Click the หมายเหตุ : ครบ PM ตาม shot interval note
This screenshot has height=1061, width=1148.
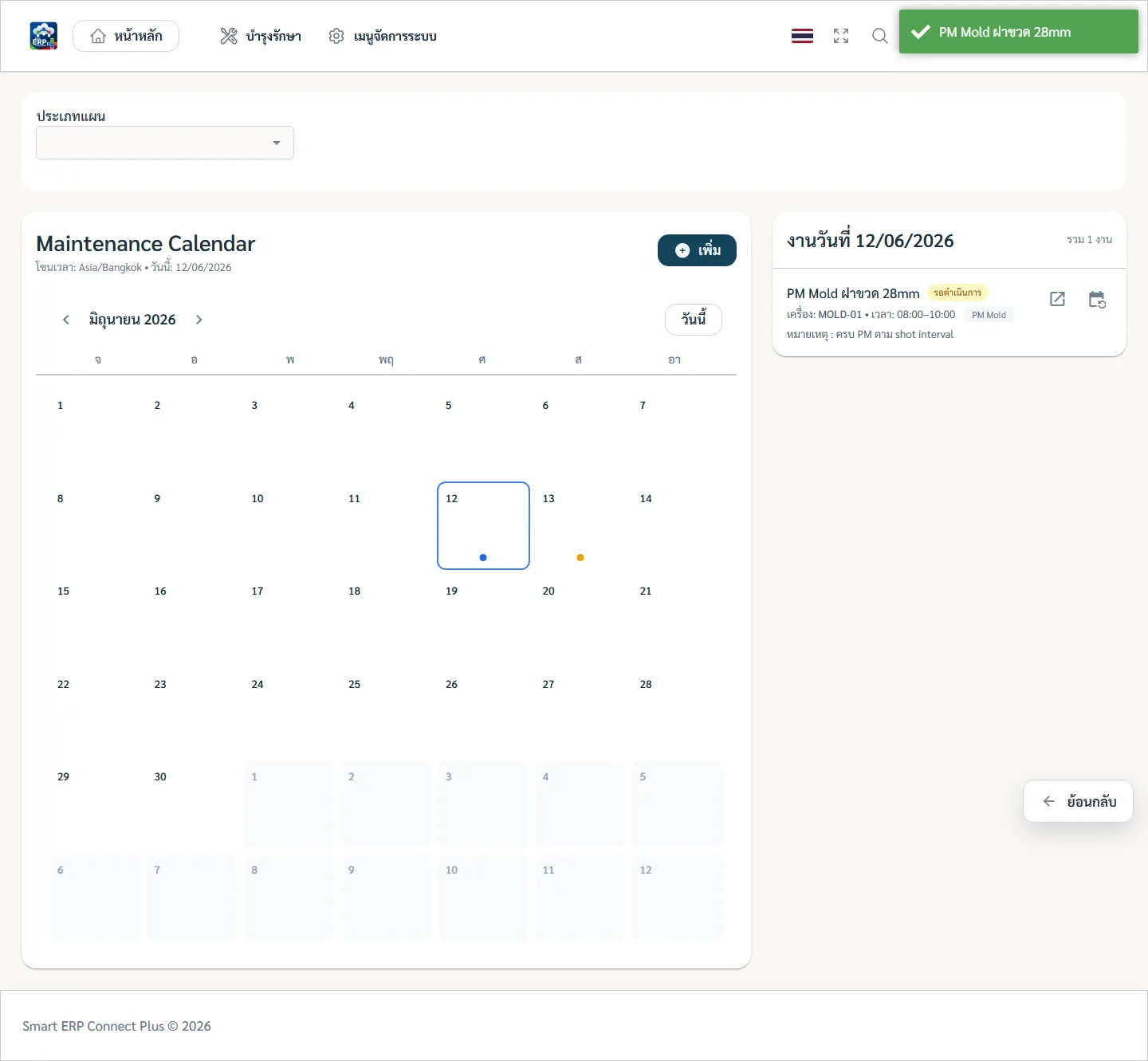(x=870, y=335)
